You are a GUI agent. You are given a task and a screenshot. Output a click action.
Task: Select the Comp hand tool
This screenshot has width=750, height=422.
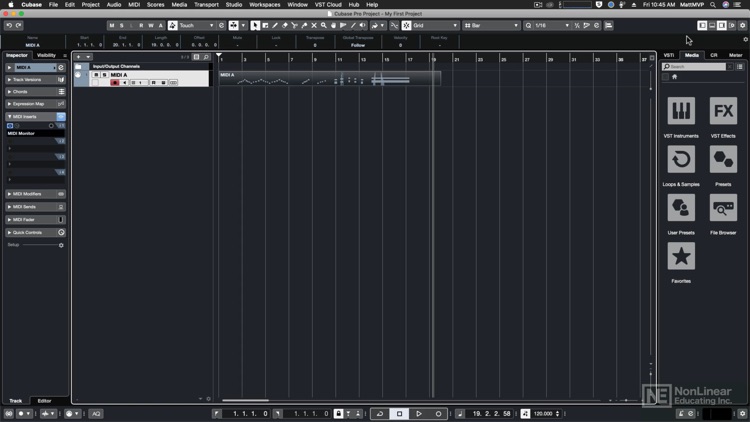pos(333,25)
